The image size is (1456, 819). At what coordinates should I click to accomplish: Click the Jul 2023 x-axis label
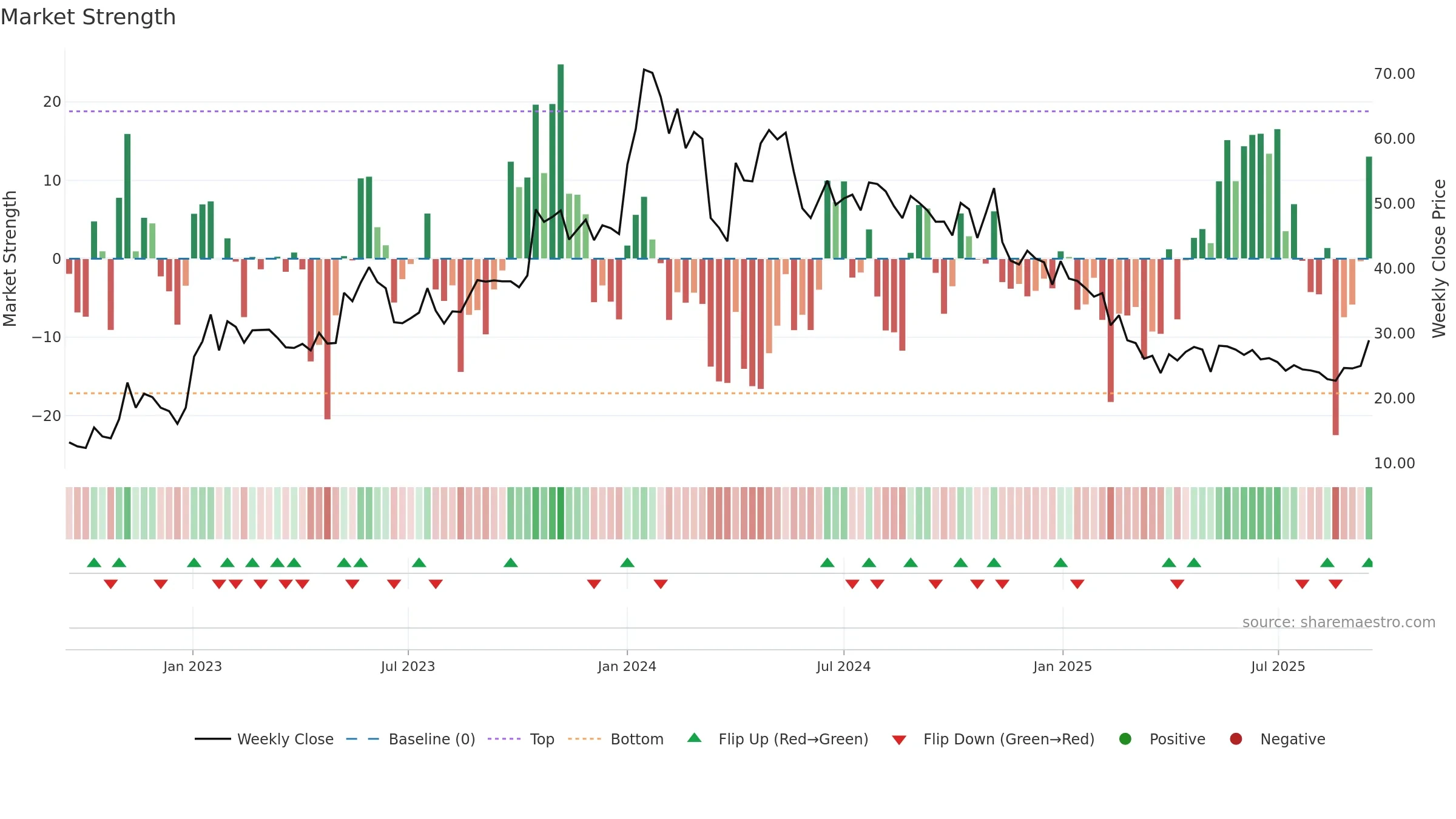point(408,666)
